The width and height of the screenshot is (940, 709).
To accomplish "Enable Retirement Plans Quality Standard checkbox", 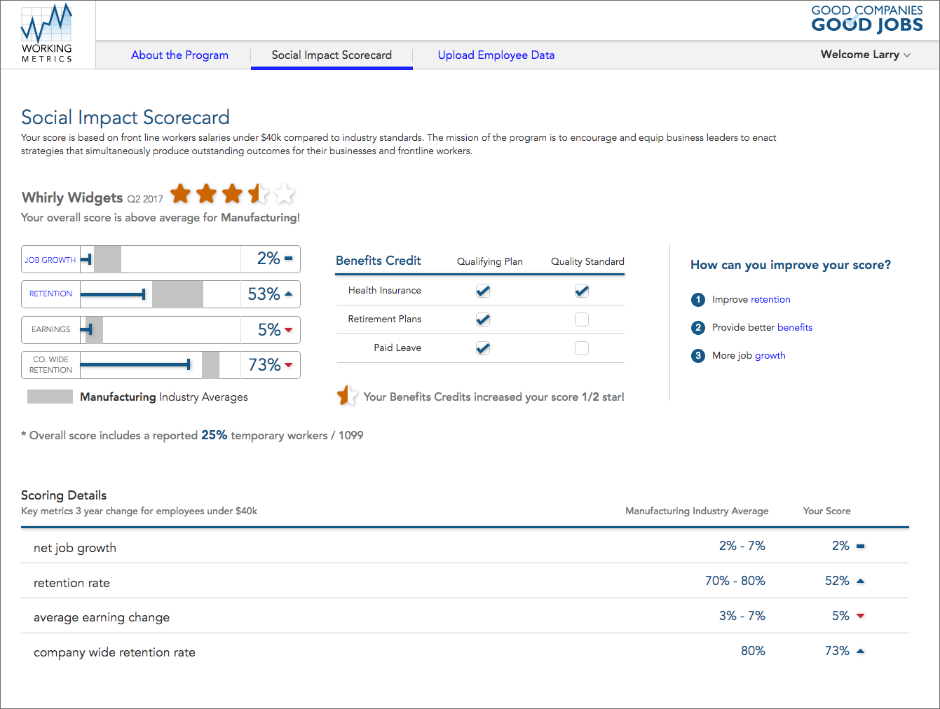I will (582, 320).
